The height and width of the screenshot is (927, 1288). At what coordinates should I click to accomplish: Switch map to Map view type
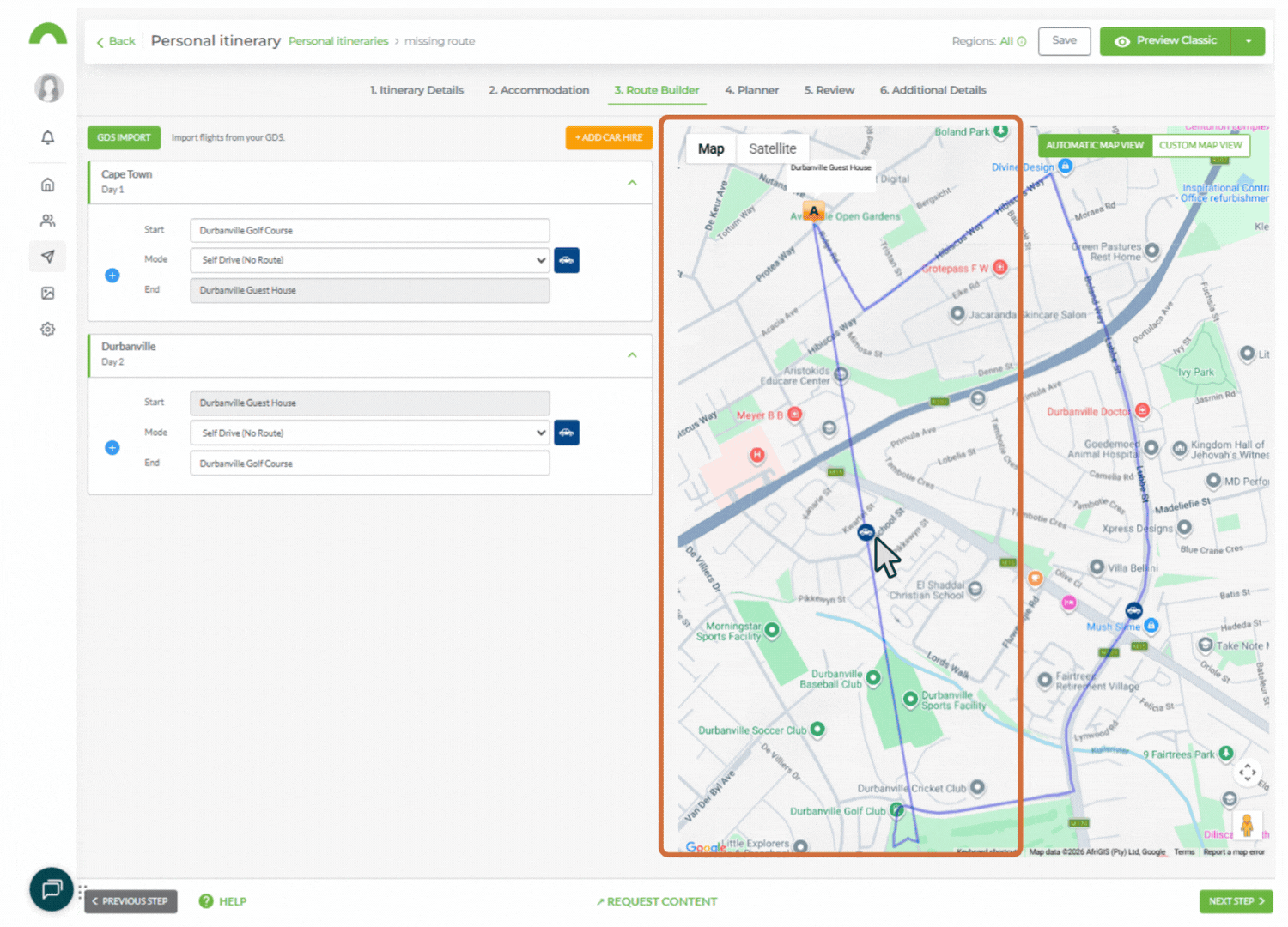point(711,148)
